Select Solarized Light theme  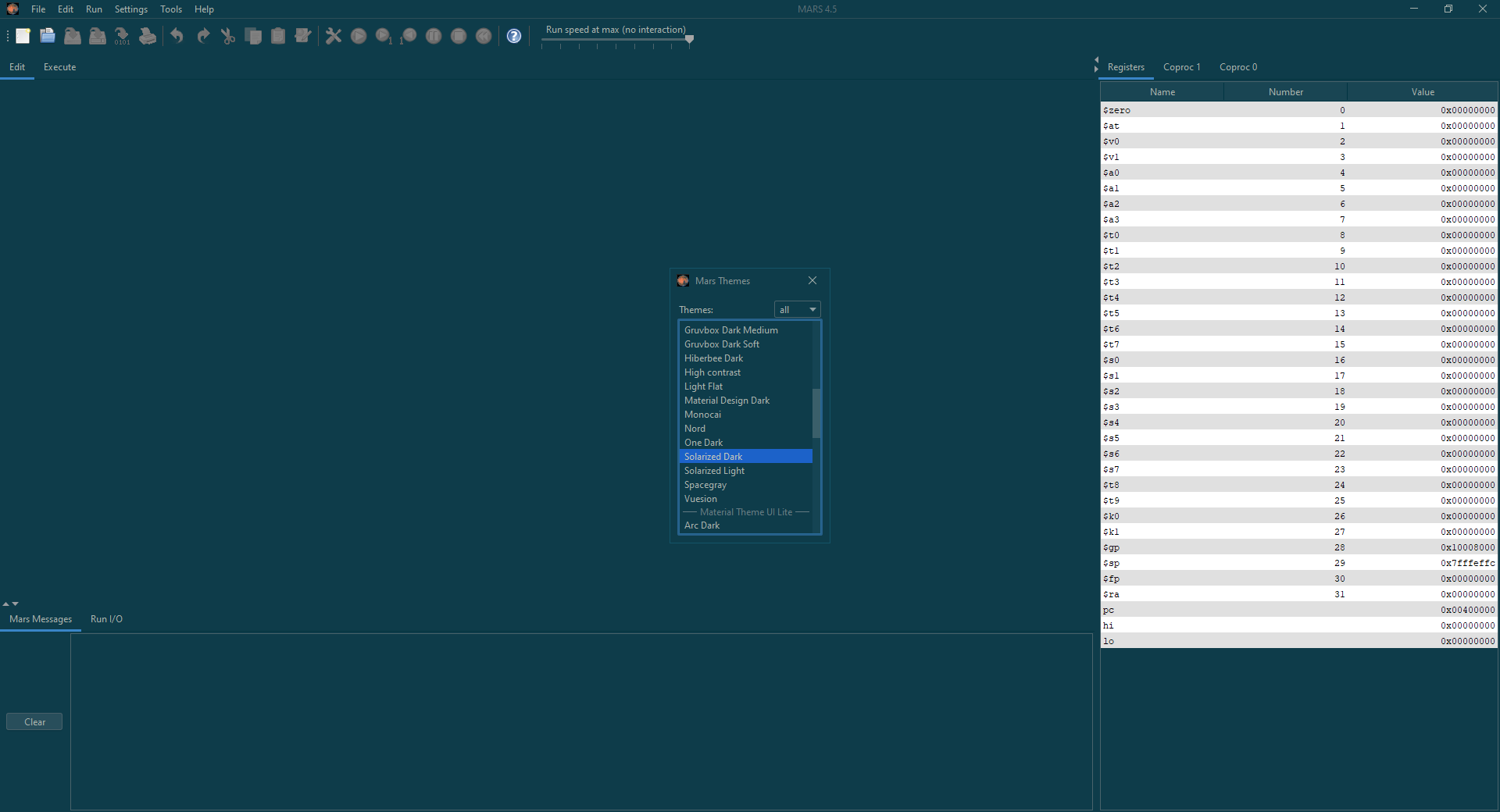coord(745,471)
